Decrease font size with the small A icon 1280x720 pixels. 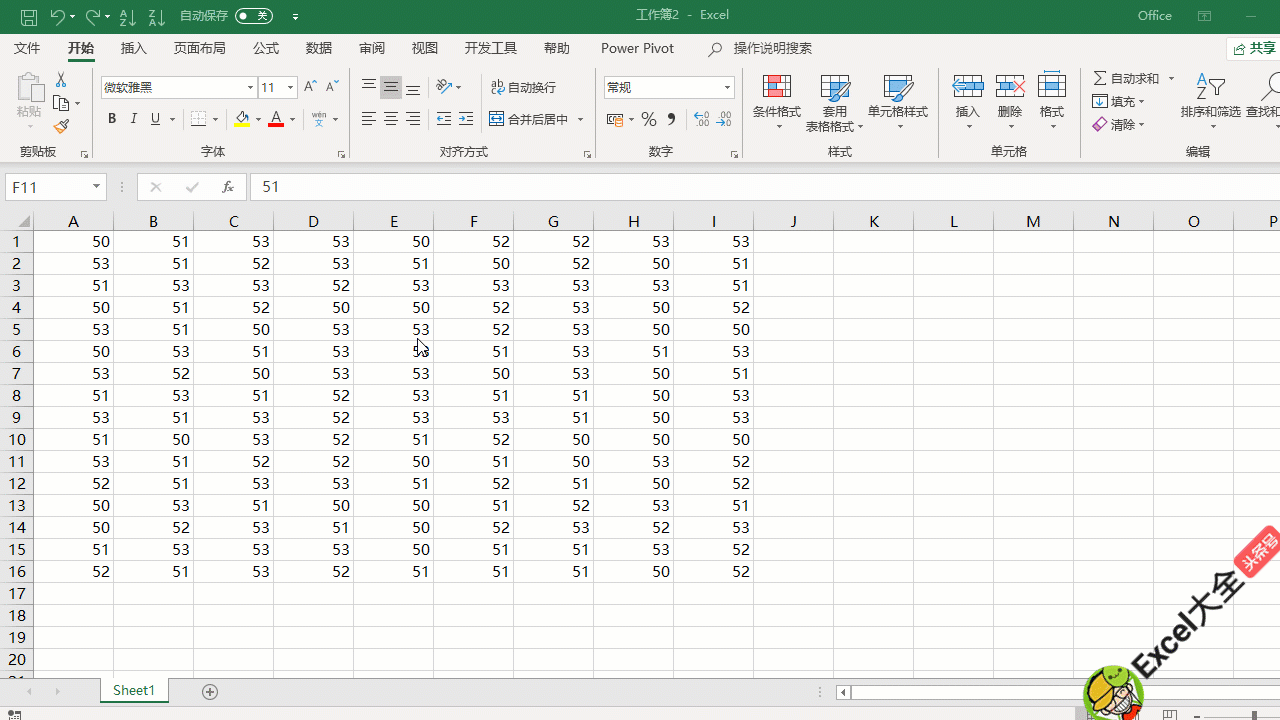click(x=332, y=87)
